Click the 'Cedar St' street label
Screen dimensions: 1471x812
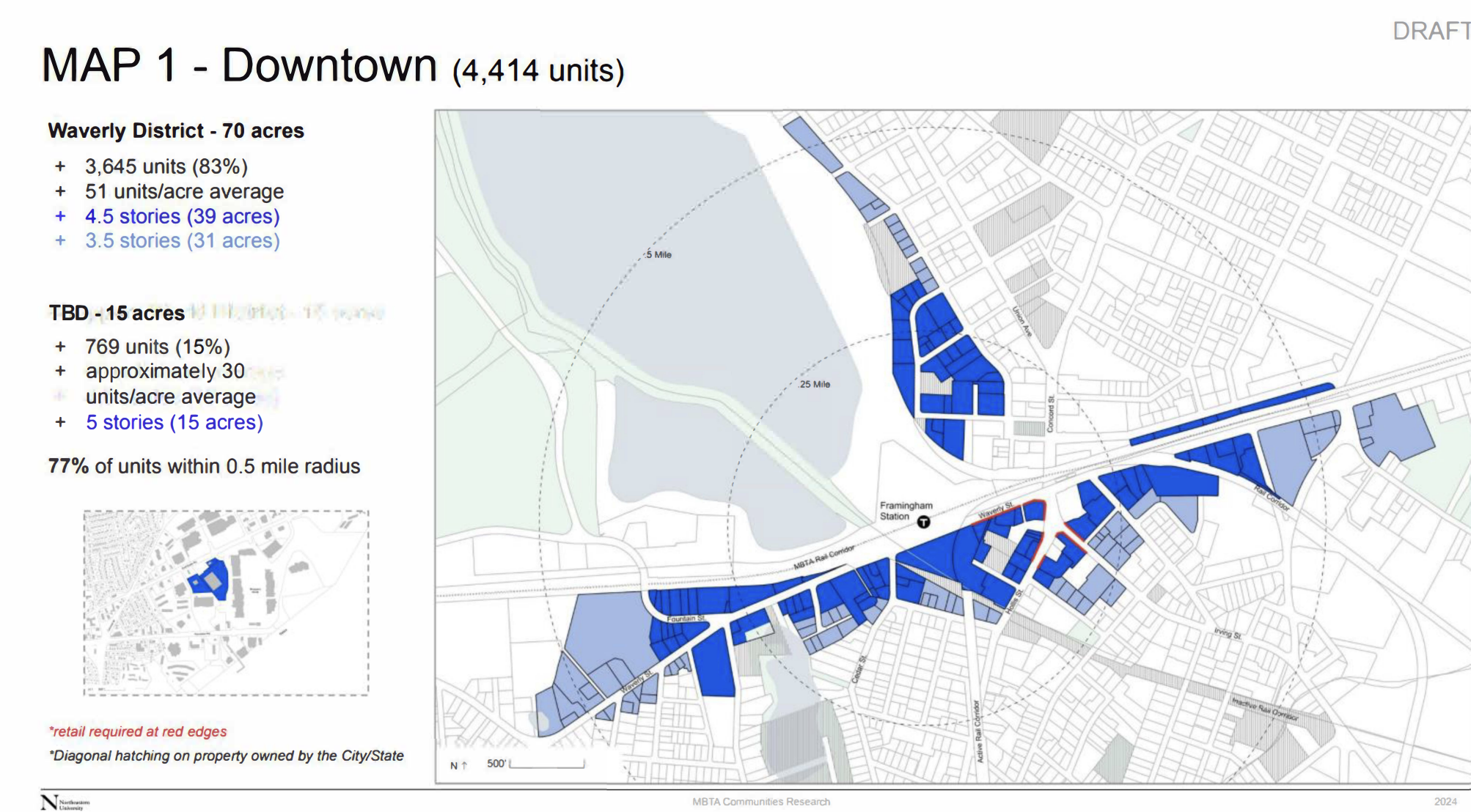pyautogui.click(x=859, y=669)
